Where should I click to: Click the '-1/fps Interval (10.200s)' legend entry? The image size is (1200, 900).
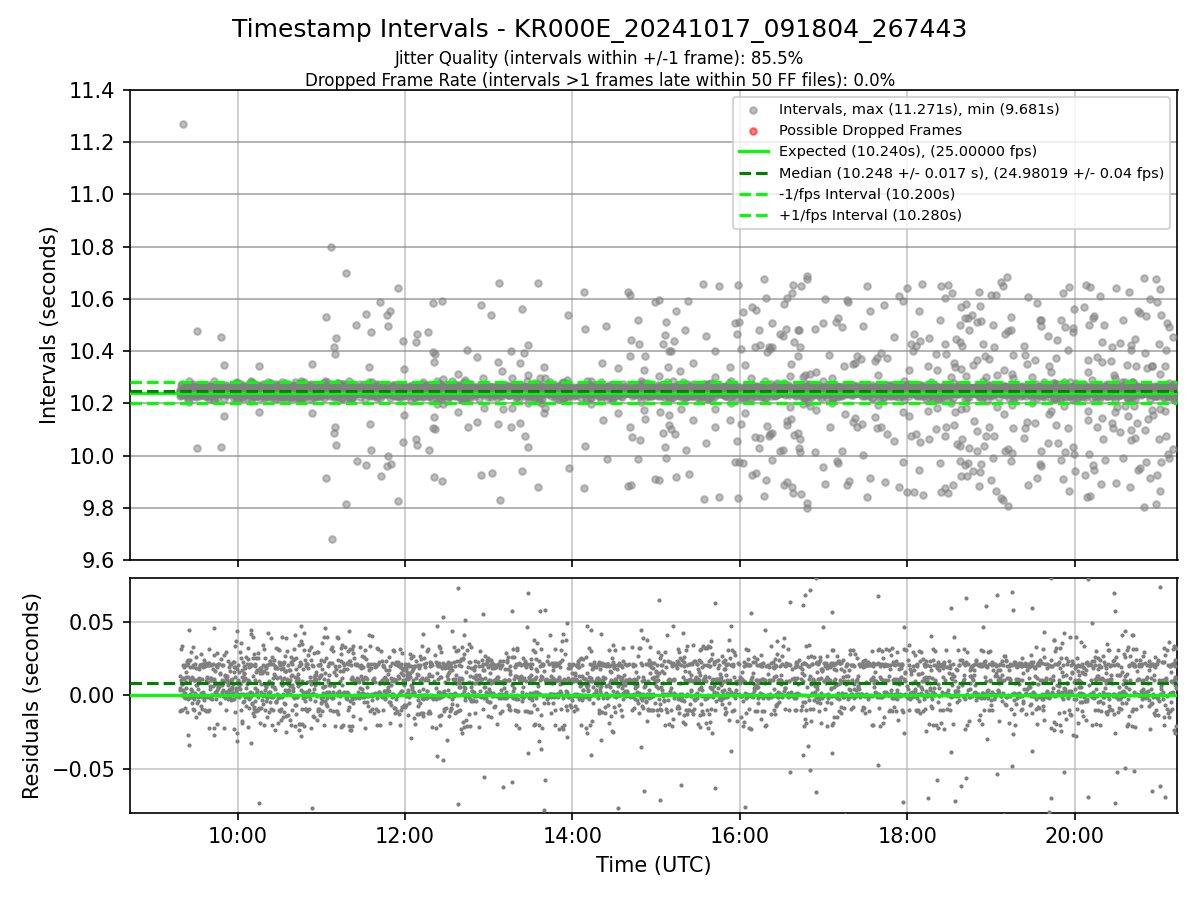(866, 193)
